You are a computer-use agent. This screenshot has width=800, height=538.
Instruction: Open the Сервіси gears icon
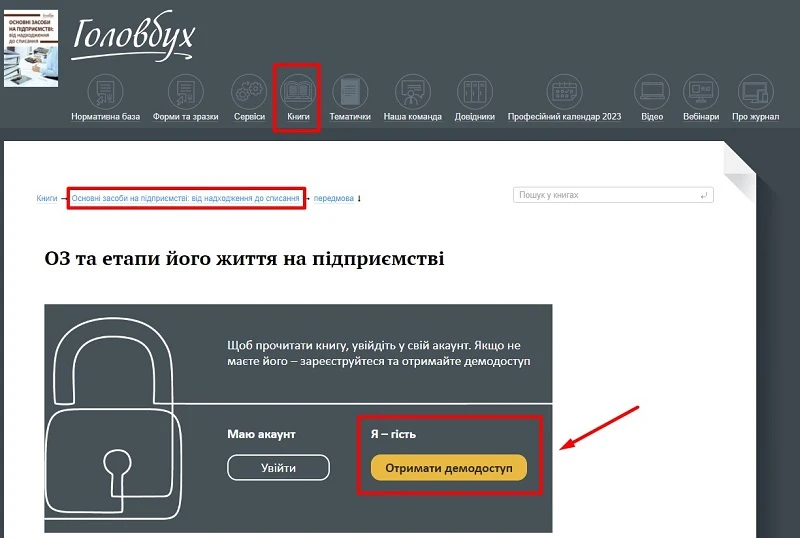249,92
